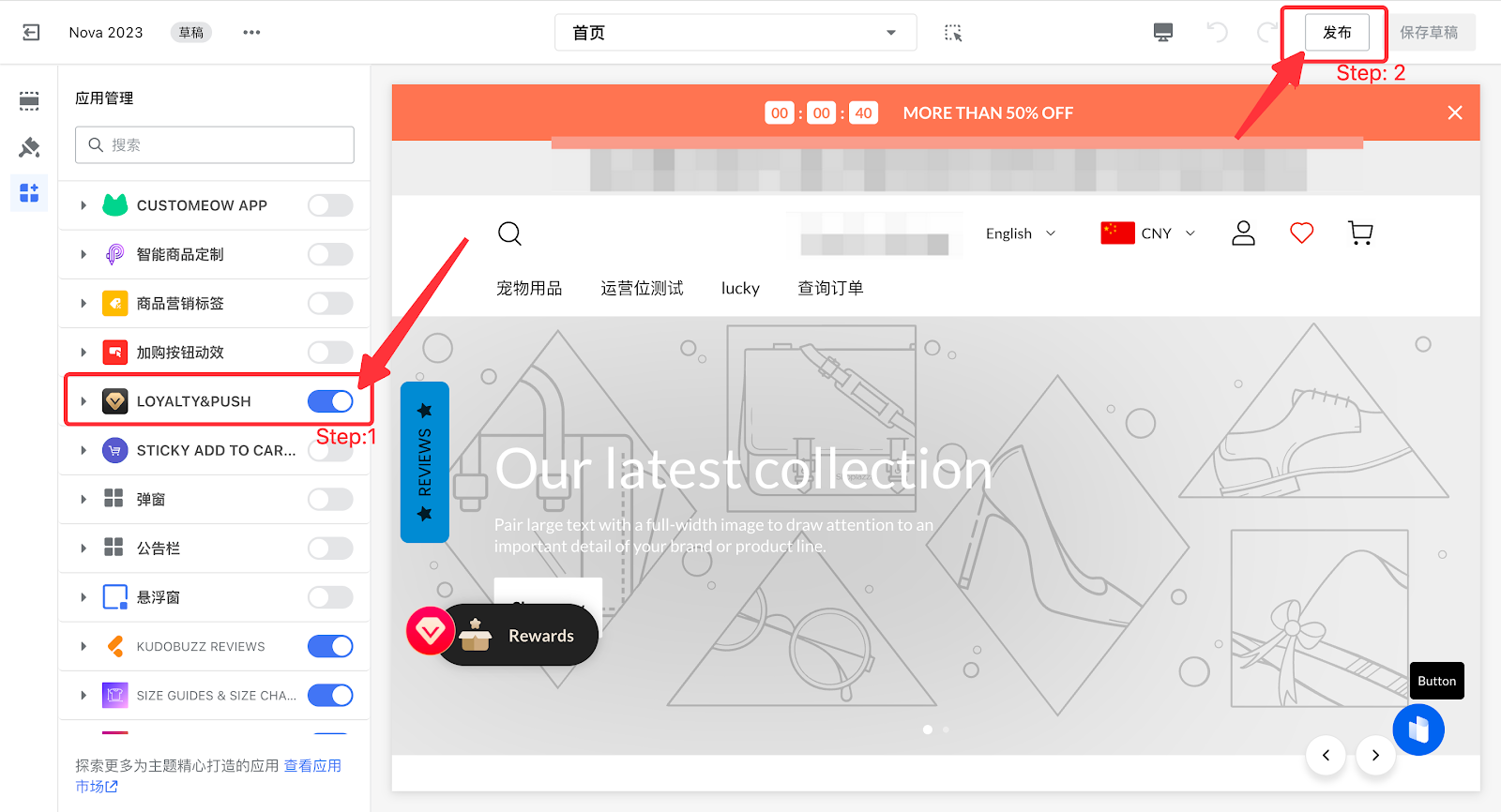
Task: Open the 查看应用市场 link
Action: tap(312, 766)
